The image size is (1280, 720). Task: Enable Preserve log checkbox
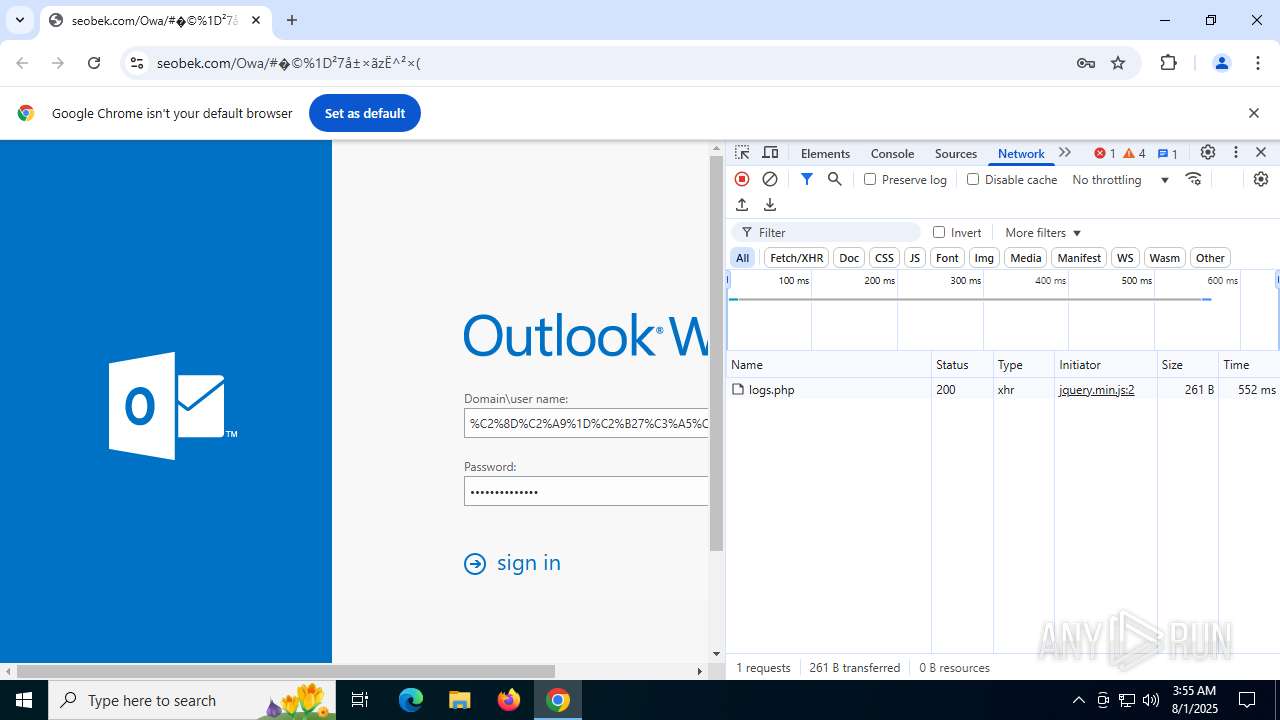point(870,179)
